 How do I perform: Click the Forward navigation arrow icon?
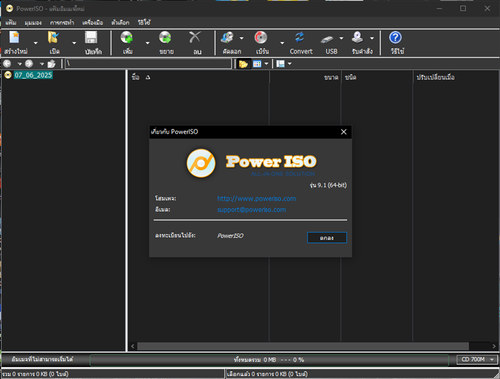click(x=29, y=63)
